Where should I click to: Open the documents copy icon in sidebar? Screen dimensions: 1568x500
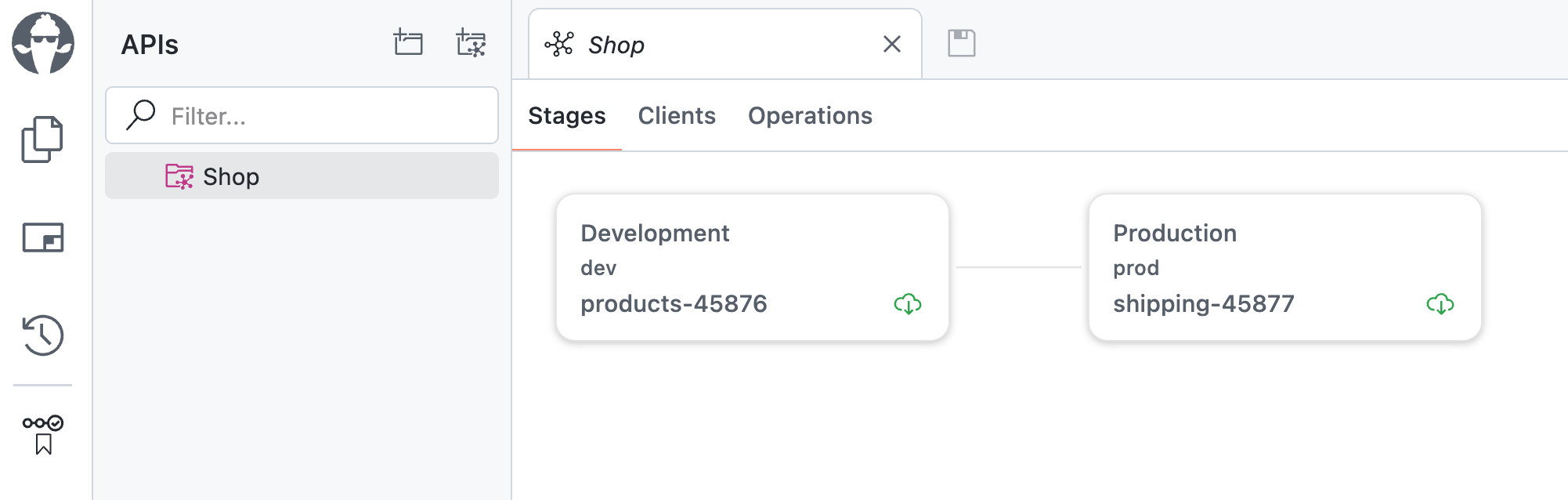pos(42,139)
